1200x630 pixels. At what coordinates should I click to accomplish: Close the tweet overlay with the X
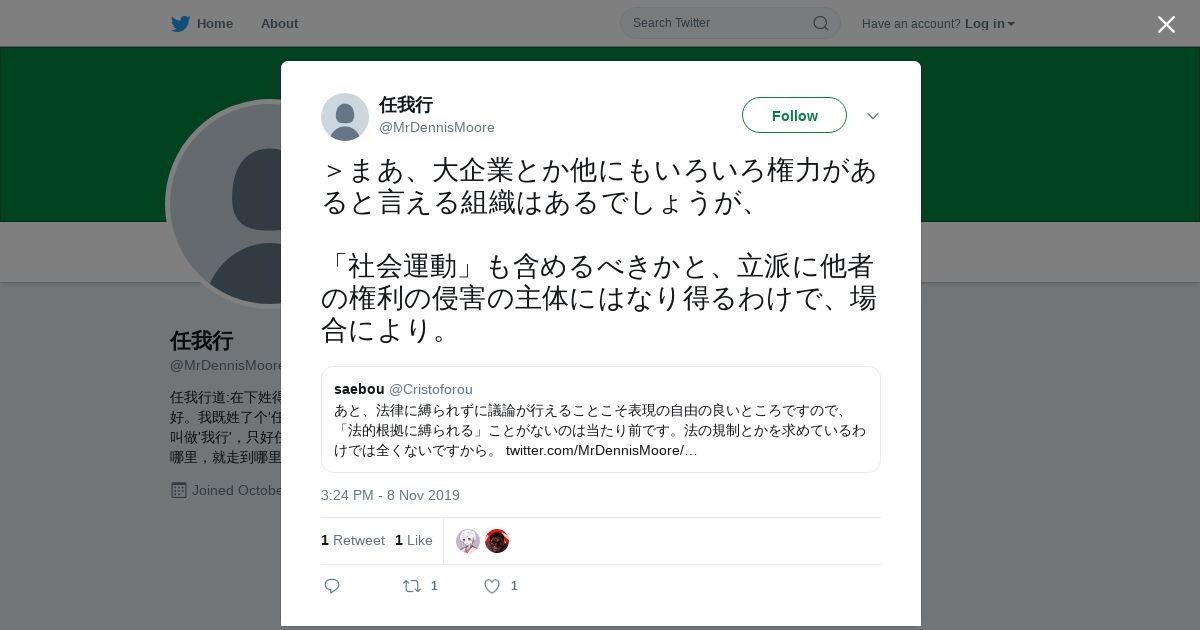1166,24
